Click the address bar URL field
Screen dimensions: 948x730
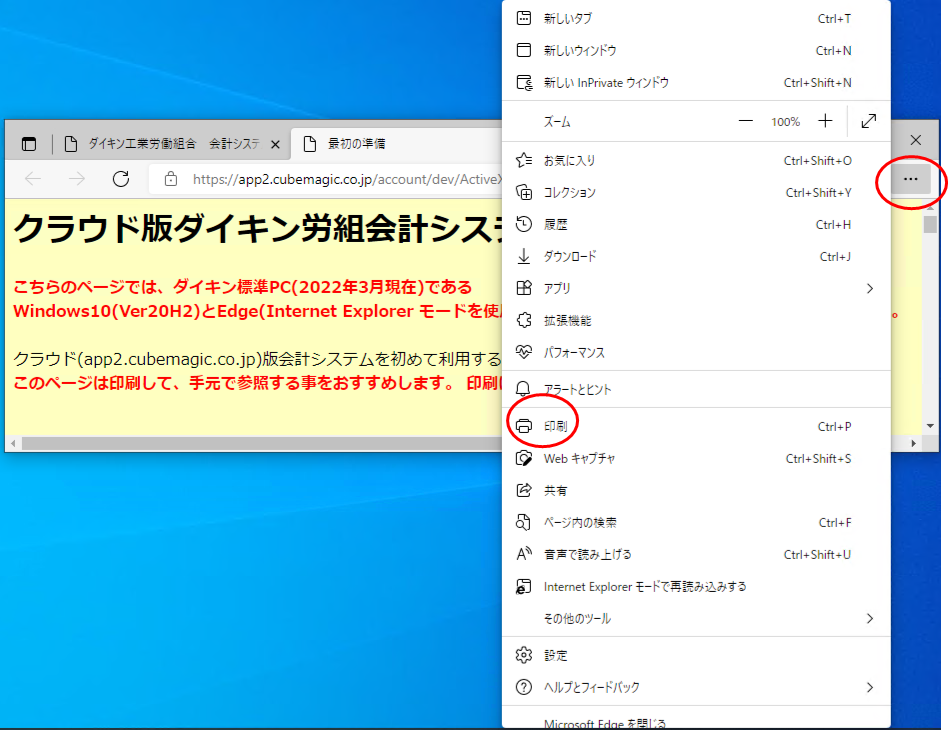point(340,179)
